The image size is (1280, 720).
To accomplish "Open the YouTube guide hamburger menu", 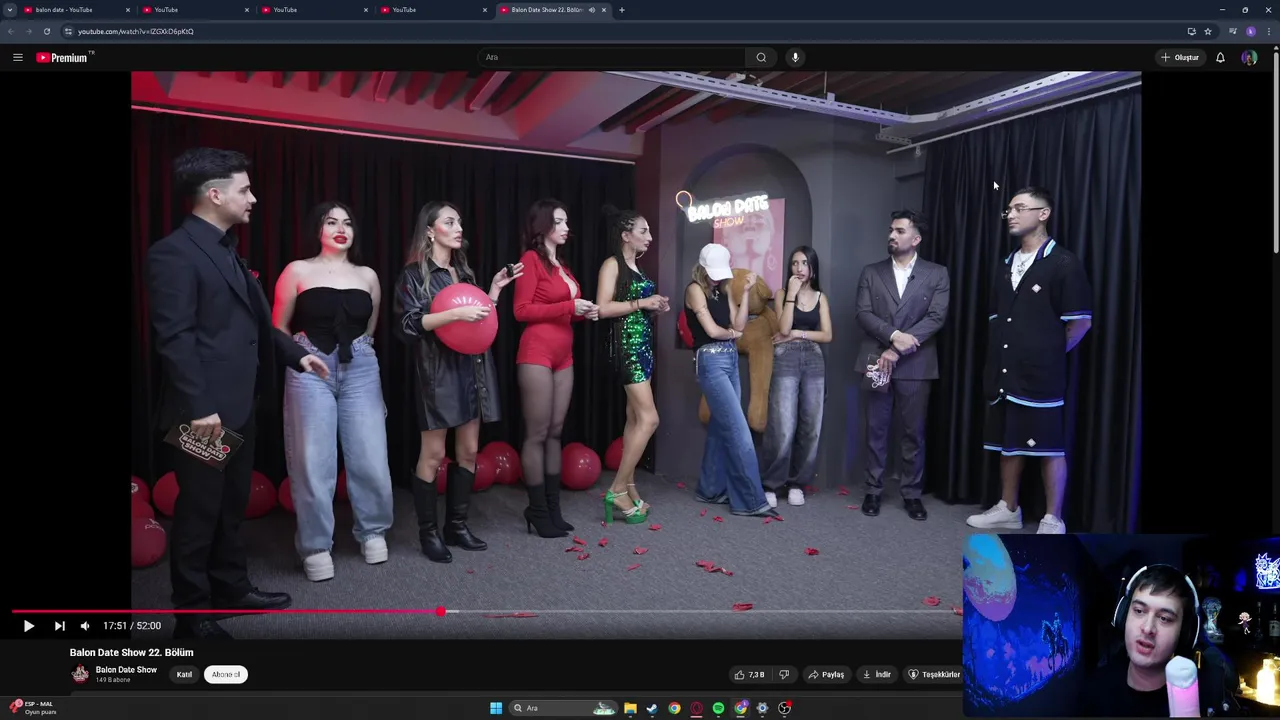I will (17, 57).
